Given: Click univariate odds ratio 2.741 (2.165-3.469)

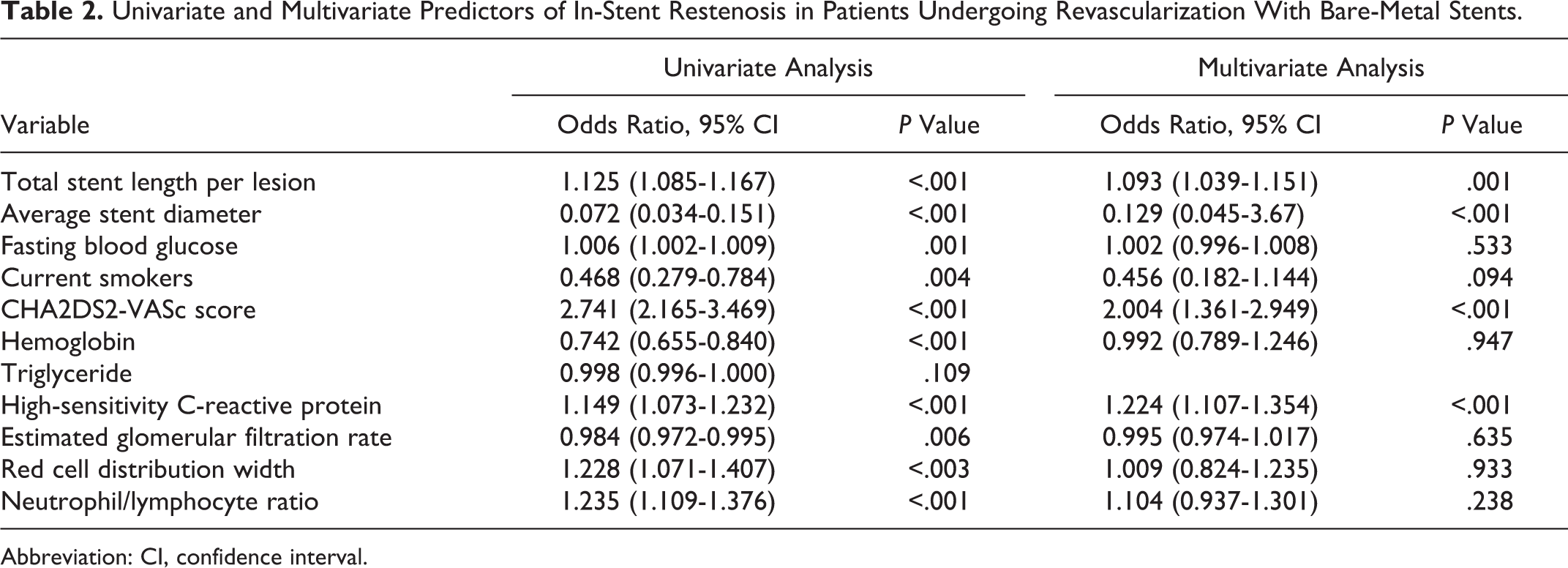Looking at the screenshot, I should coord(667,310).
